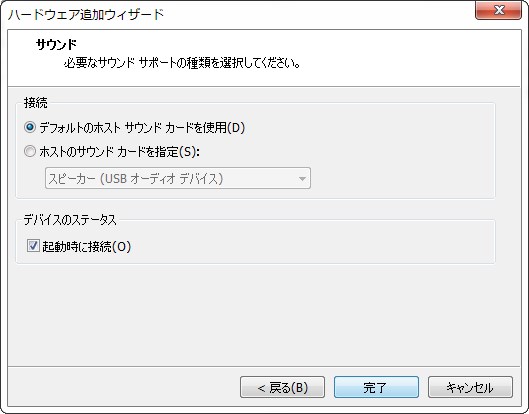
Task: Click the 起動時に接続(O) label text
Action: 86,247
